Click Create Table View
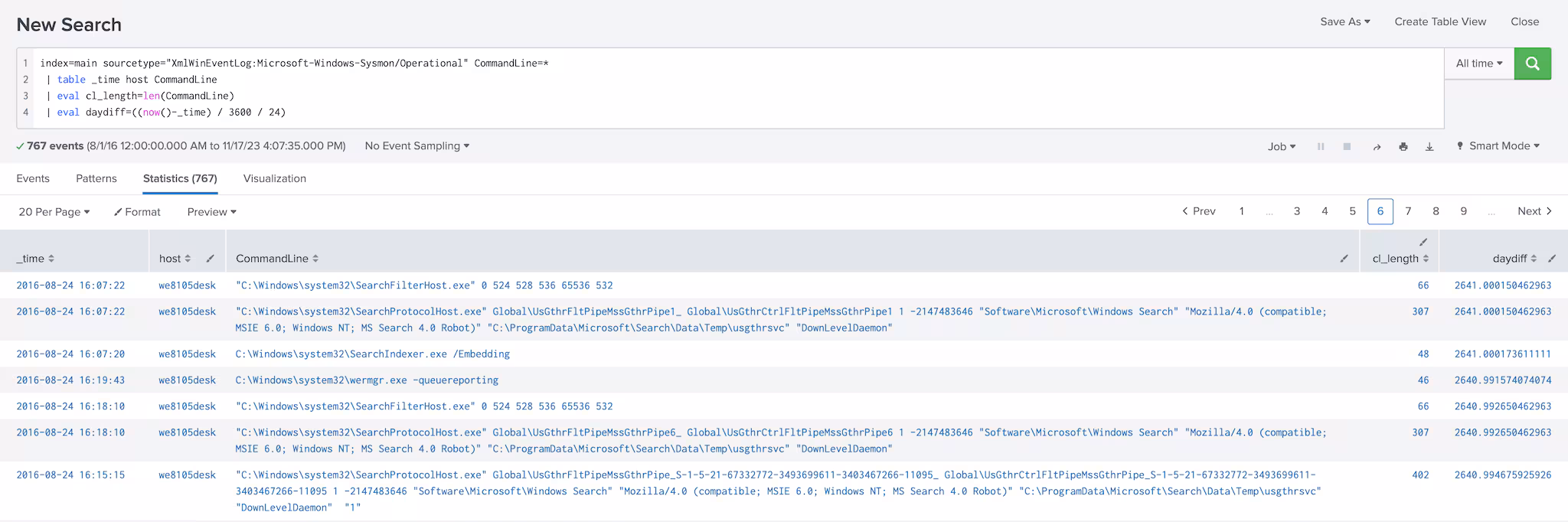 coord(1440,21)
